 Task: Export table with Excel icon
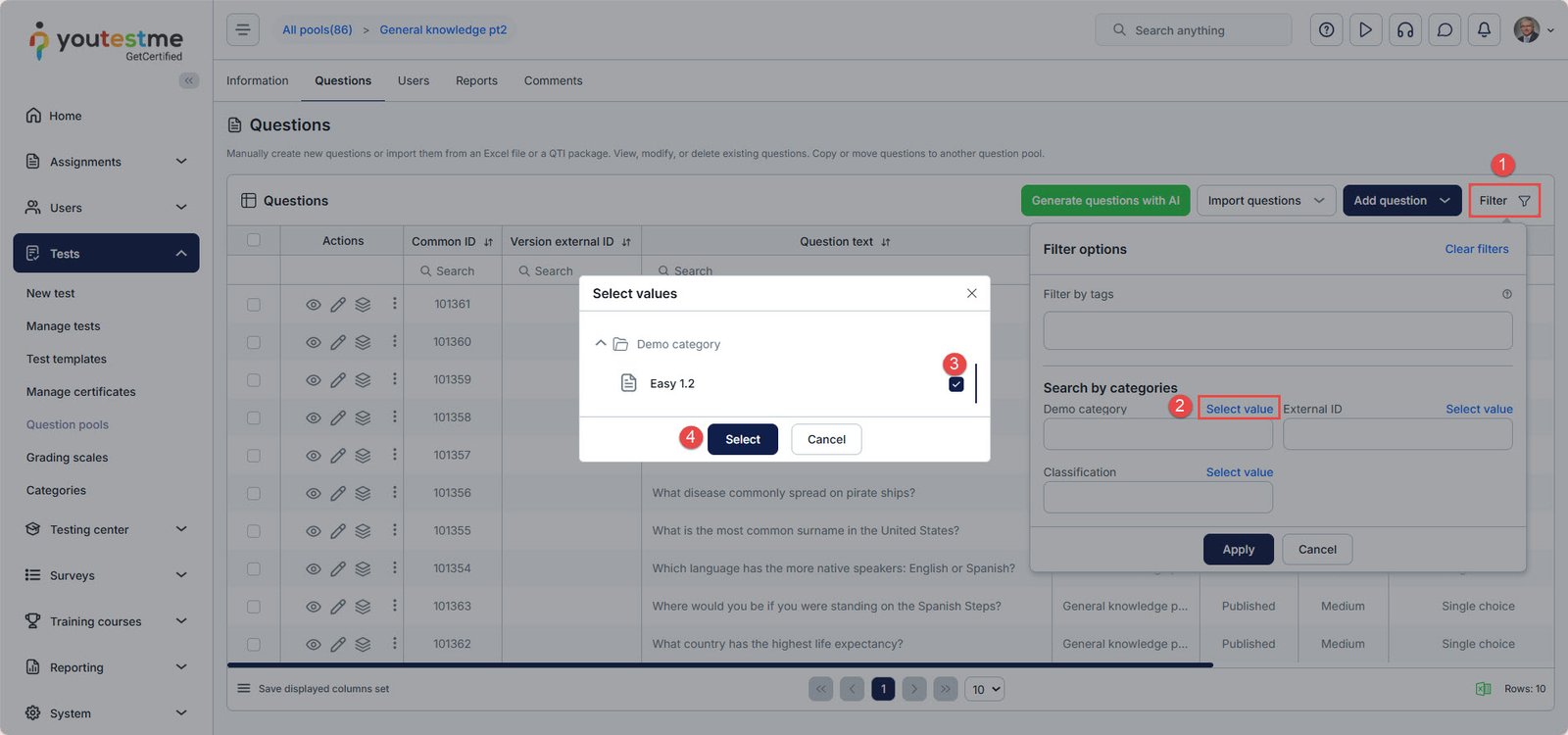click(1484, 689)
